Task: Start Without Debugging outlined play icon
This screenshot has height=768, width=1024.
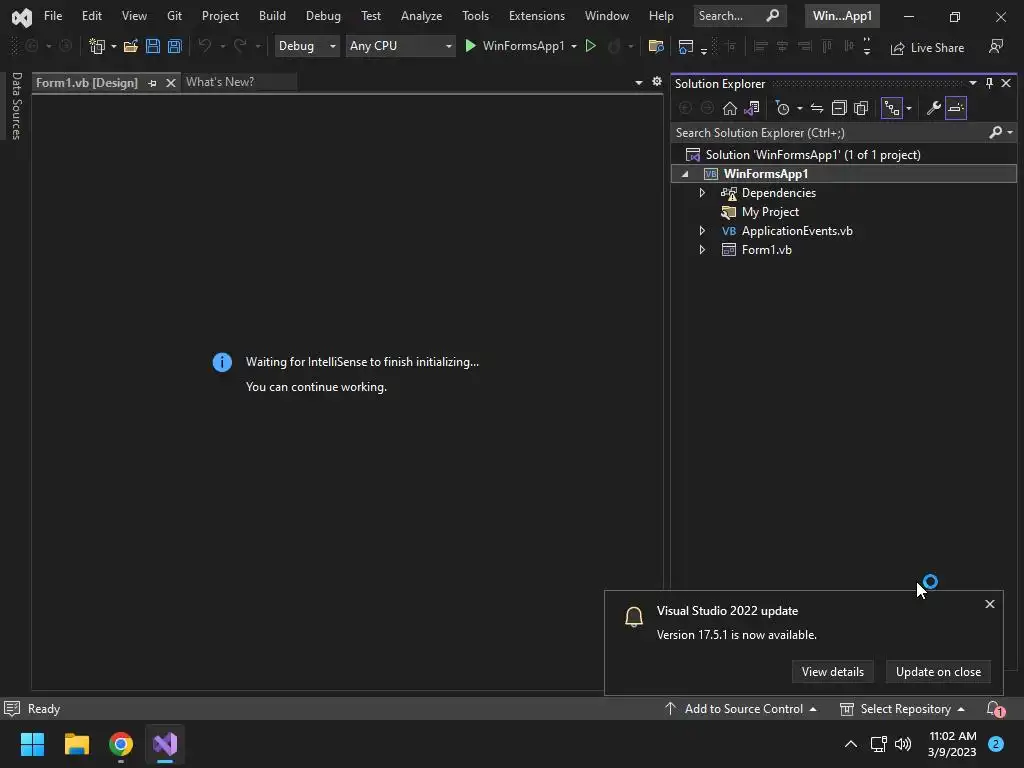Action: coord(590,46)
